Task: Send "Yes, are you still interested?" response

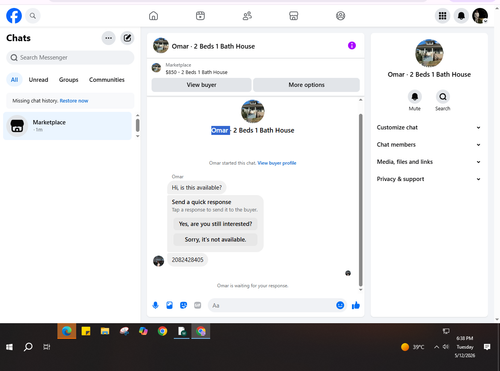Action: click(215, 224)
